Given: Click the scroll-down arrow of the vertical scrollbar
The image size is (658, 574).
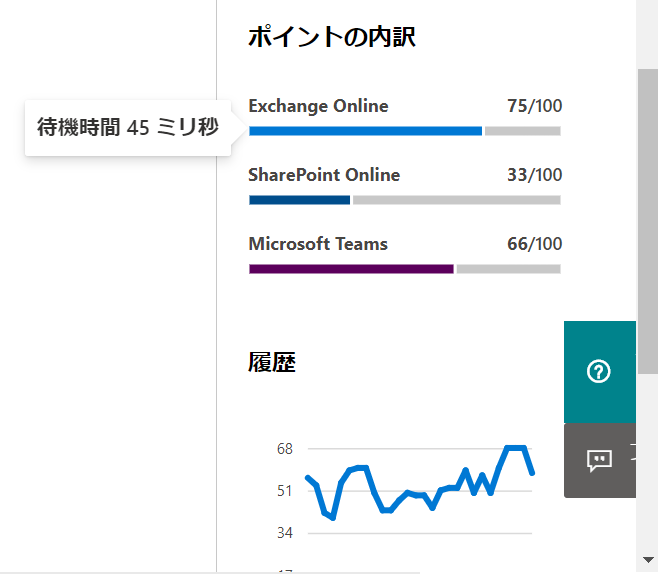Looking at the screenshot, I should [x=648, y=560].
